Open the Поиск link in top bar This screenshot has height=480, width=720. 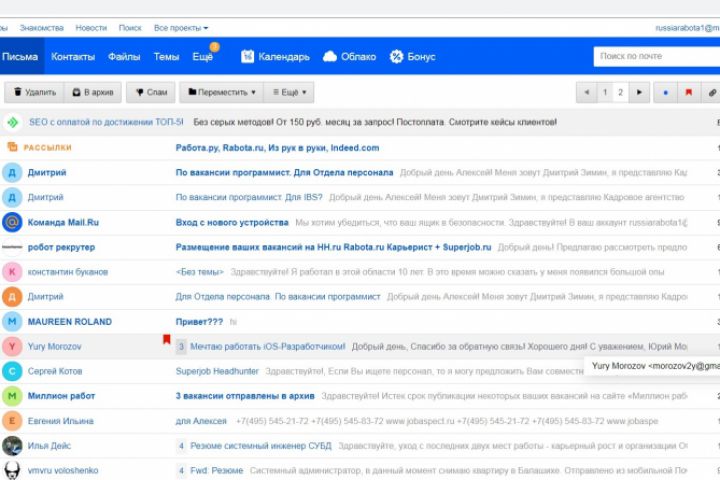pos(130,28)
